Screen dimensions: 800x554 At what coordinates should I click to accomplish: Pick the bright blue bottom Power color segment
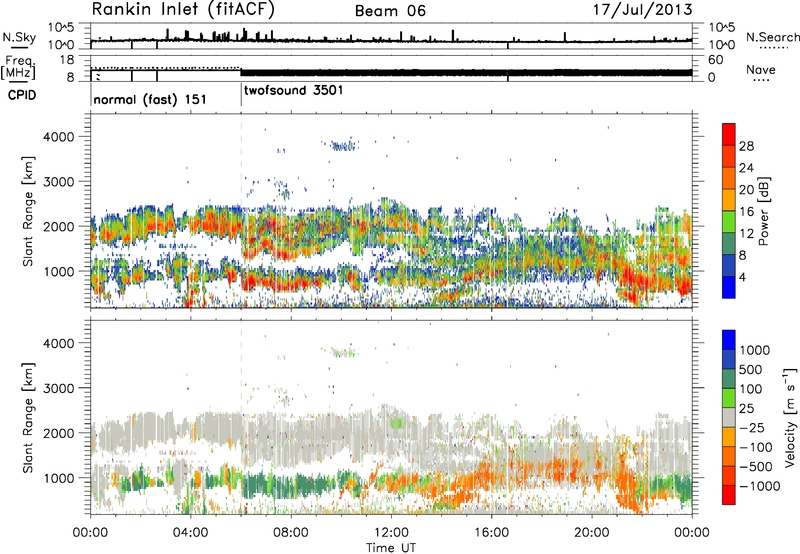click(x=729, y=287)
